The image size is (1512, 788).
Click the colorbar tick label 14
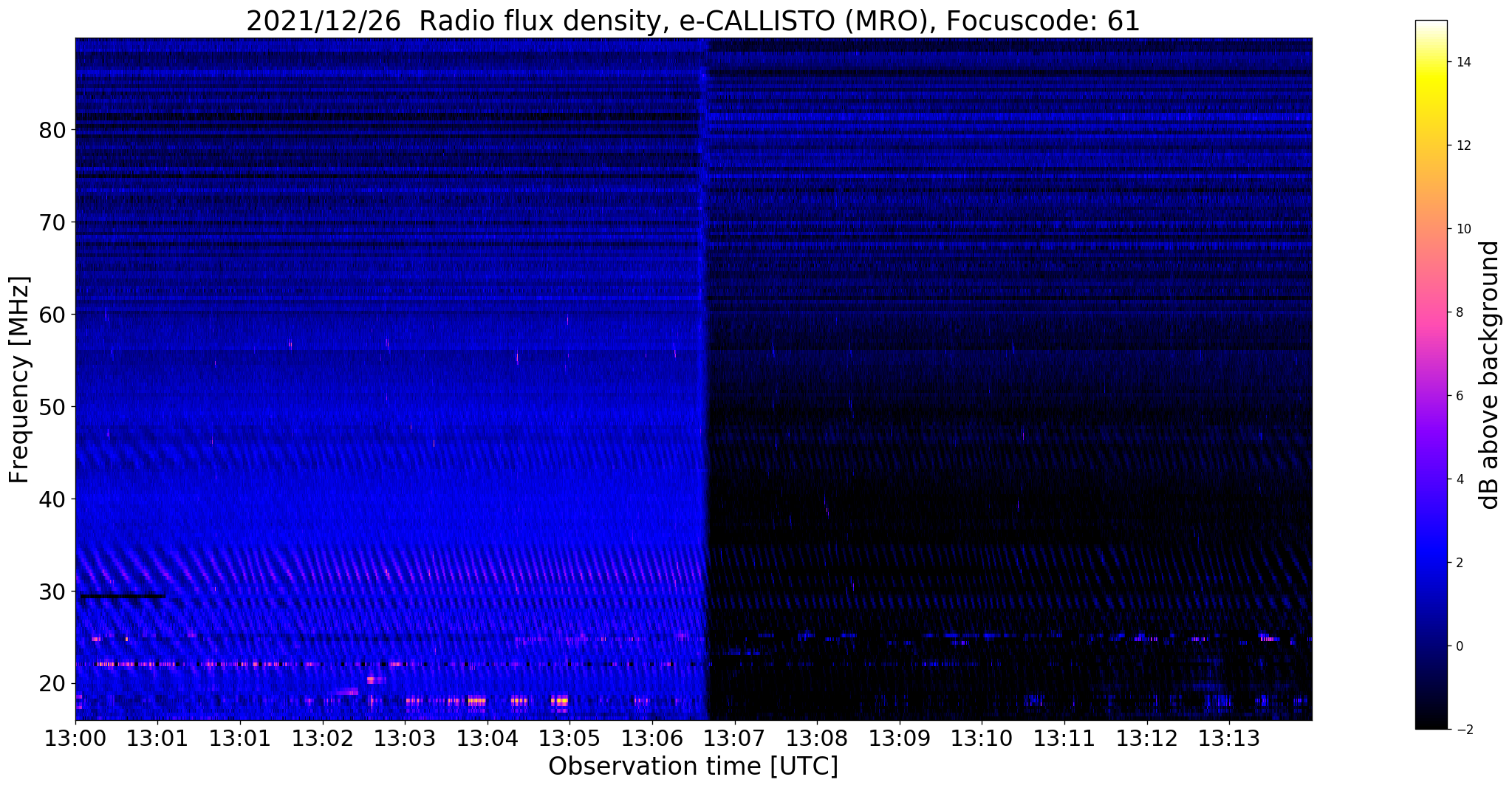click(x=1463, y=62)
